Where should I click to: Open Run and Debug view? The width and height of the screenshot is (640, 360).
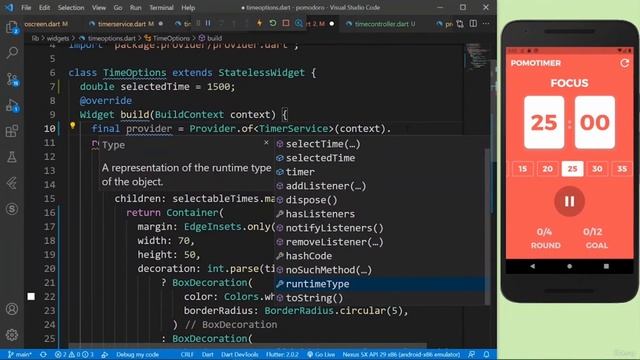12,106
